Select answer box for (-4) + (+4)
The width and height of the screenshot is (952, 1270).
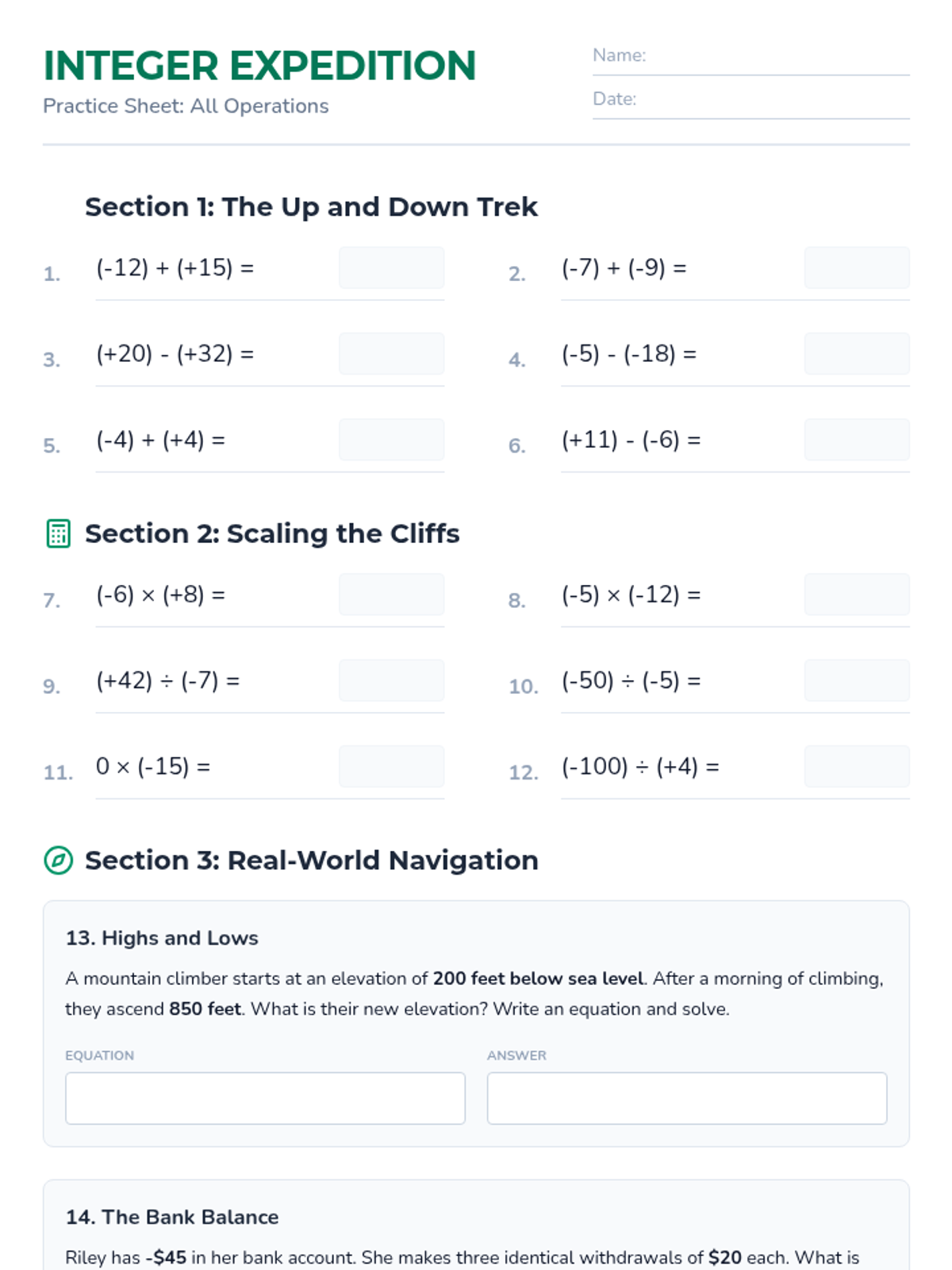391,440
